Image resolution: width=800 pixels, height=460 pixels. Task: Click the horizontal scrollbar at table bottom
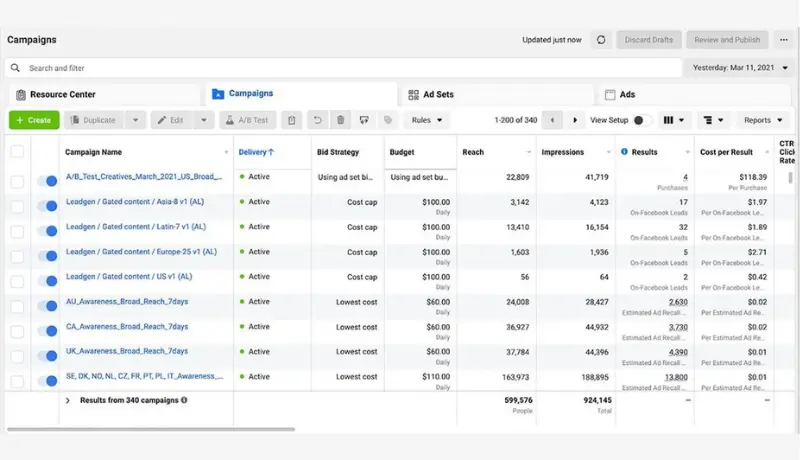click(x=151, y=429)
